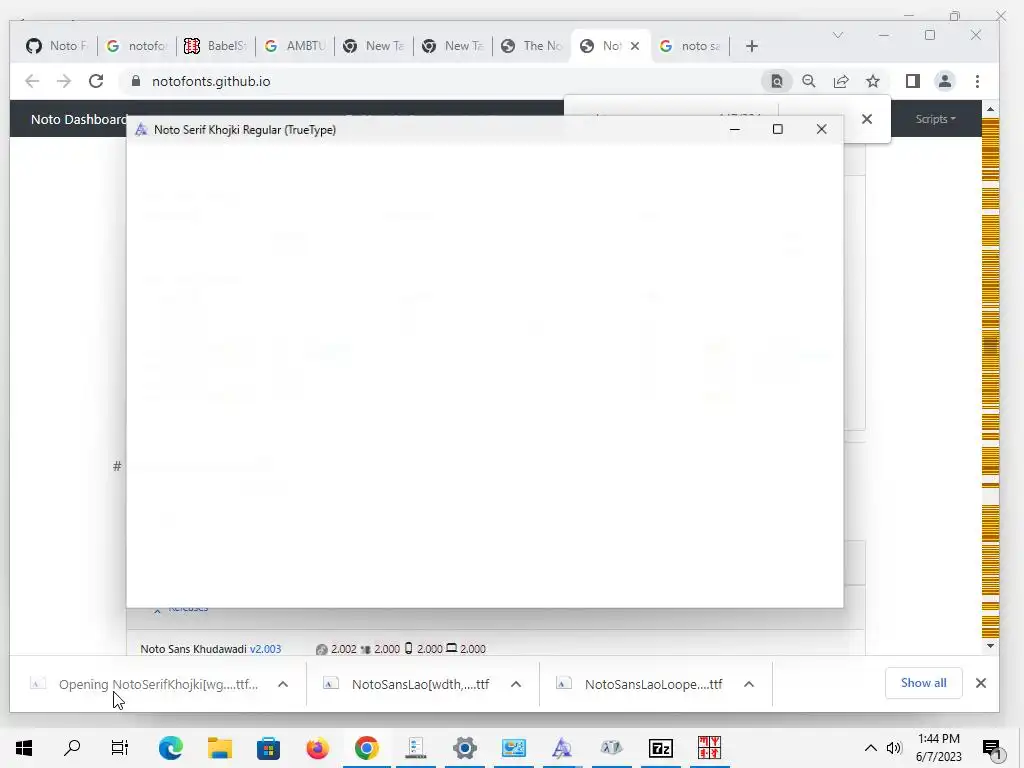
Task: Open the tab search chevron
Action: (x=838, y=35)
